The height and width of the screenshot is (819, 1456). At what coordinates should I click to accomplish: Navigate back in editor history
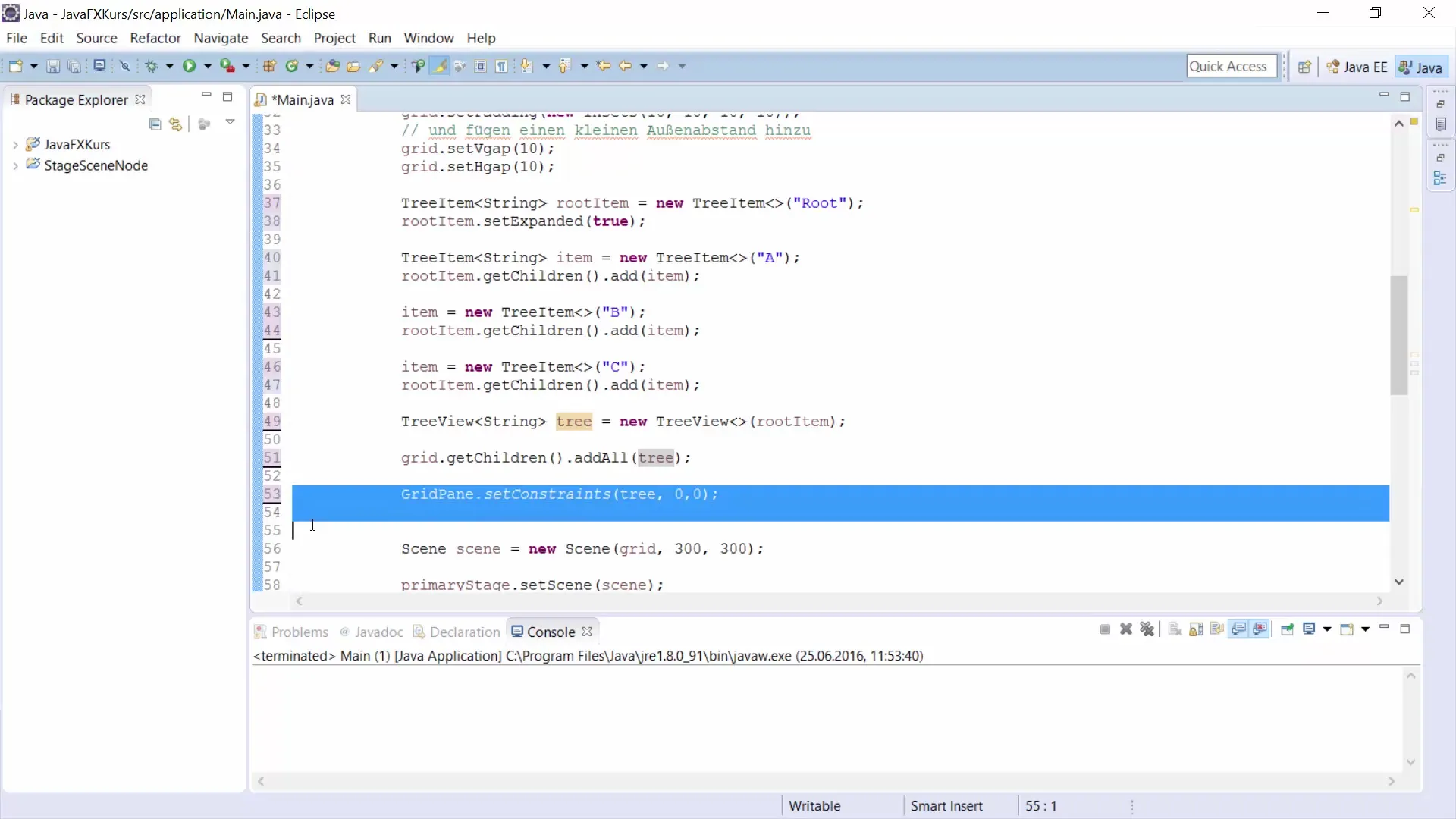click(625, 66)
